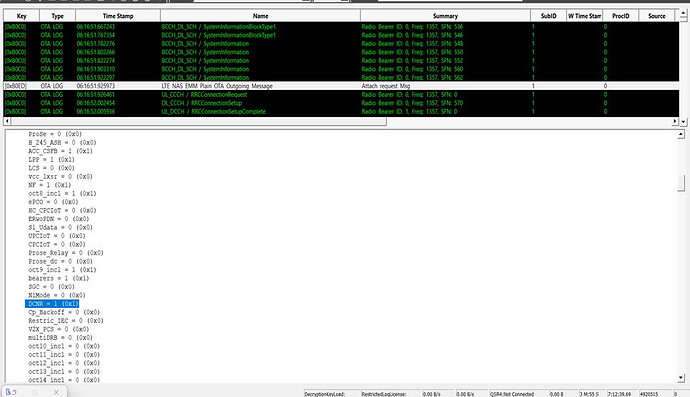Select the SystemInformationBlockType1 row with SFN 546
This screenshot has height=397, width=690.
click(x=341, y=35)
